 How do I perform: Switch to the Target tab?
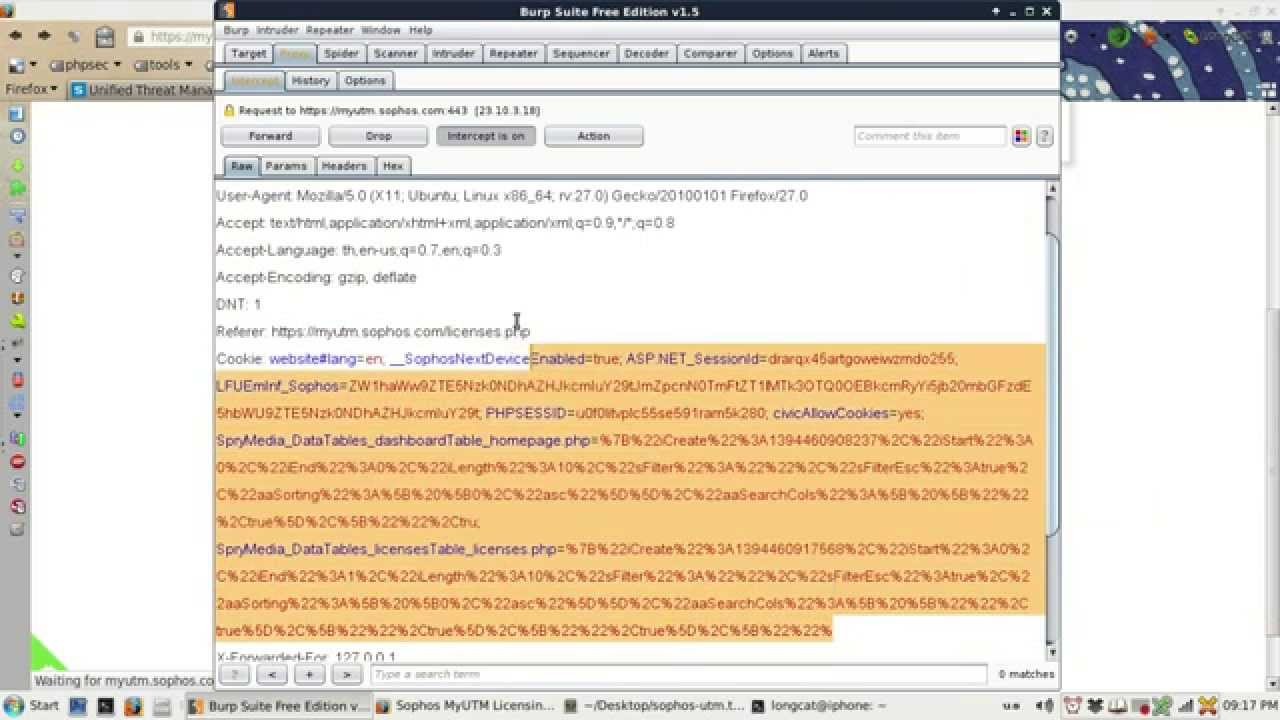coord(248,54)
